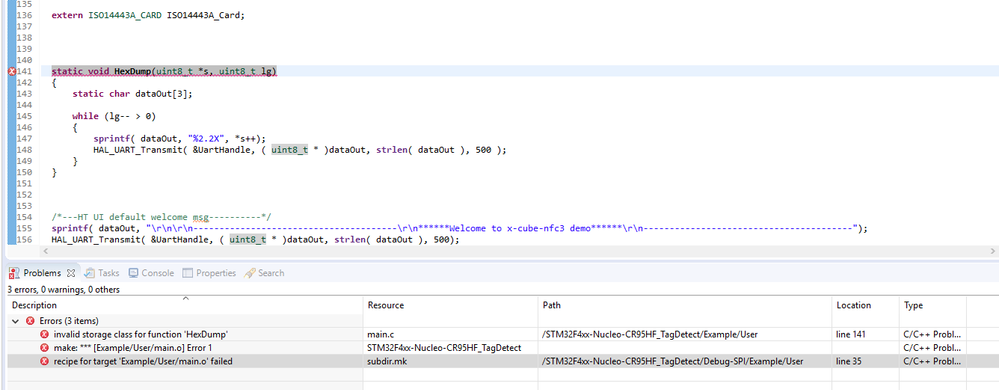Close the Problems tab
Image resolution: width=999 pixels, height=390 pixels.
(x=71, y=273)
